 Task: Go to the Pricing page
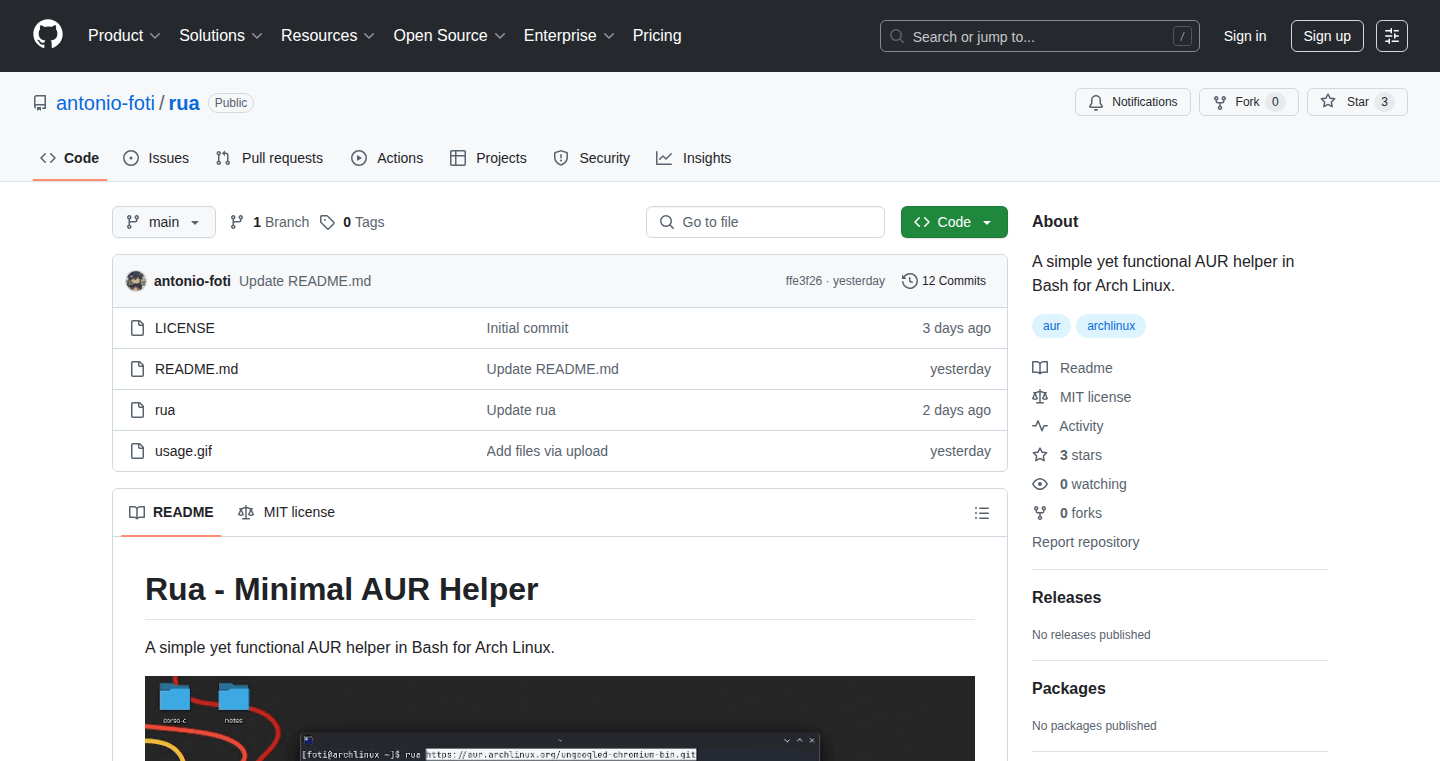pyautogui.click(x=657, y=36)
